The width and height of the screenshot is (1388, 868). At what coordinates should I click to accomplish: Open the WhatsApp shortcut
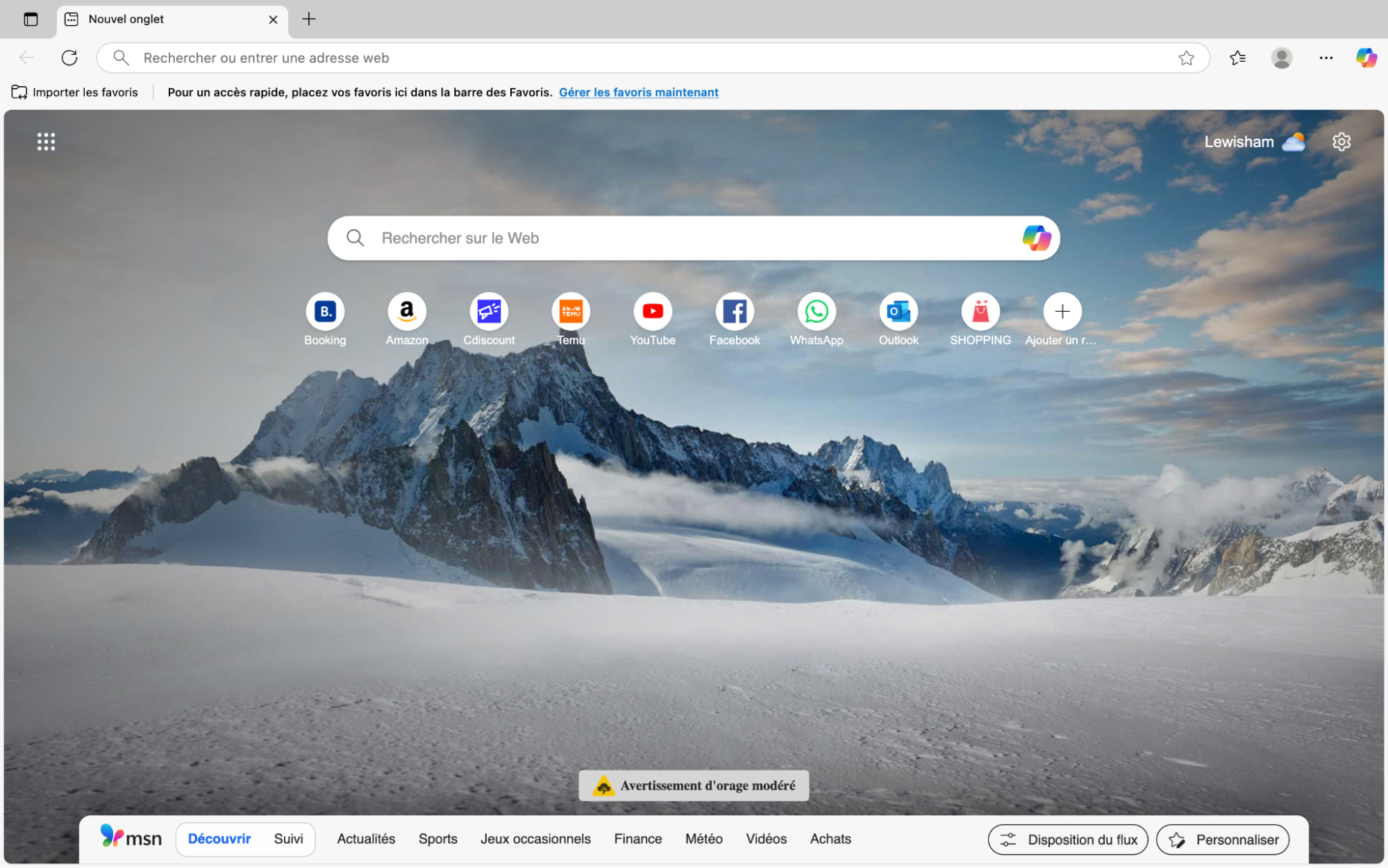click(x=816, y=311)
